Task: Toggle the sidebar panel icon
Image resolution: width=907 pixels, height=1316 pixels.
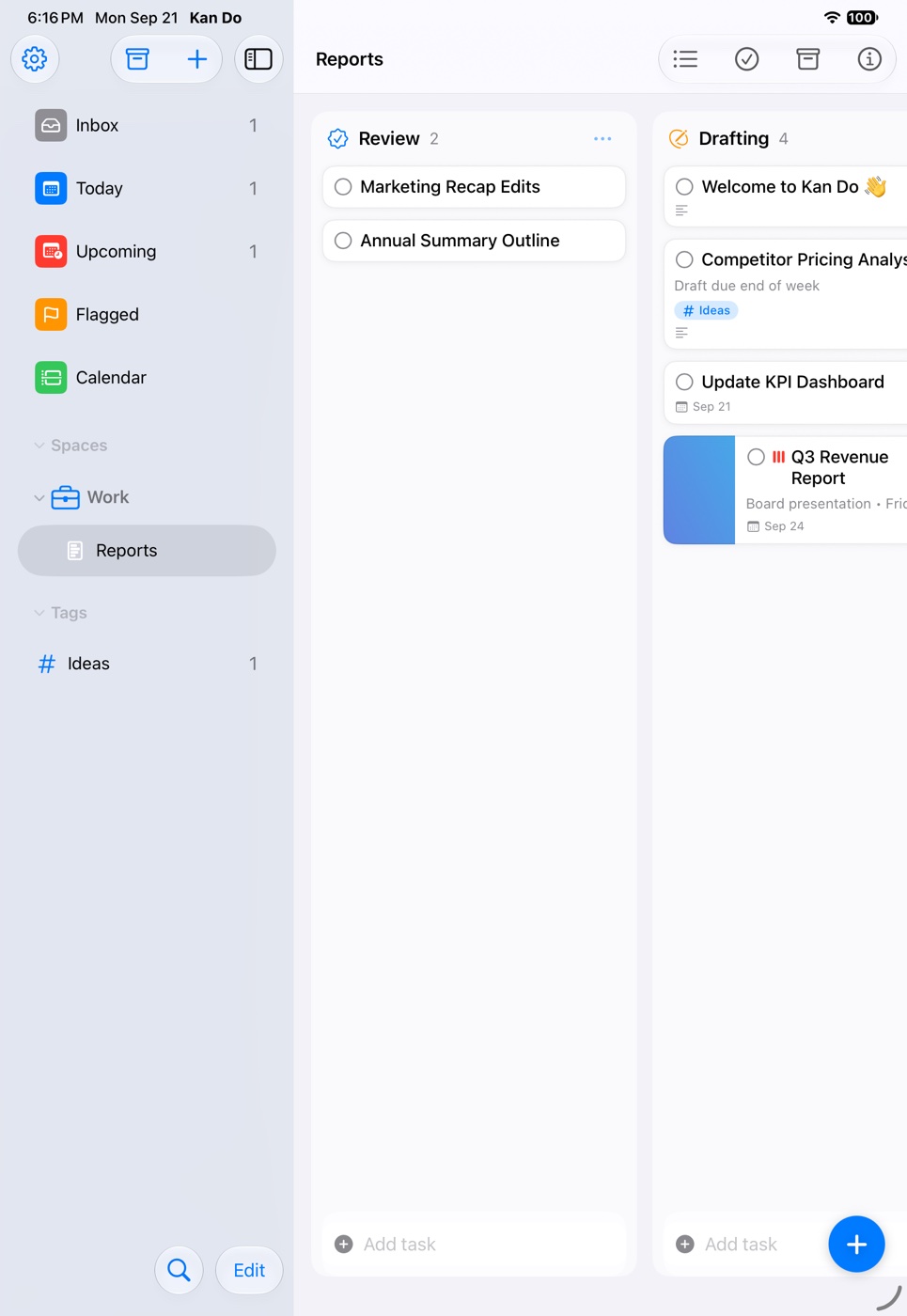Action: (x=258, y=59)
